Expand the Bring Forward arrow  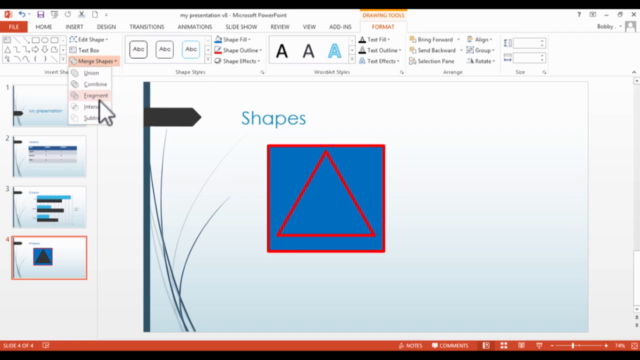click(x=459, y=40)
